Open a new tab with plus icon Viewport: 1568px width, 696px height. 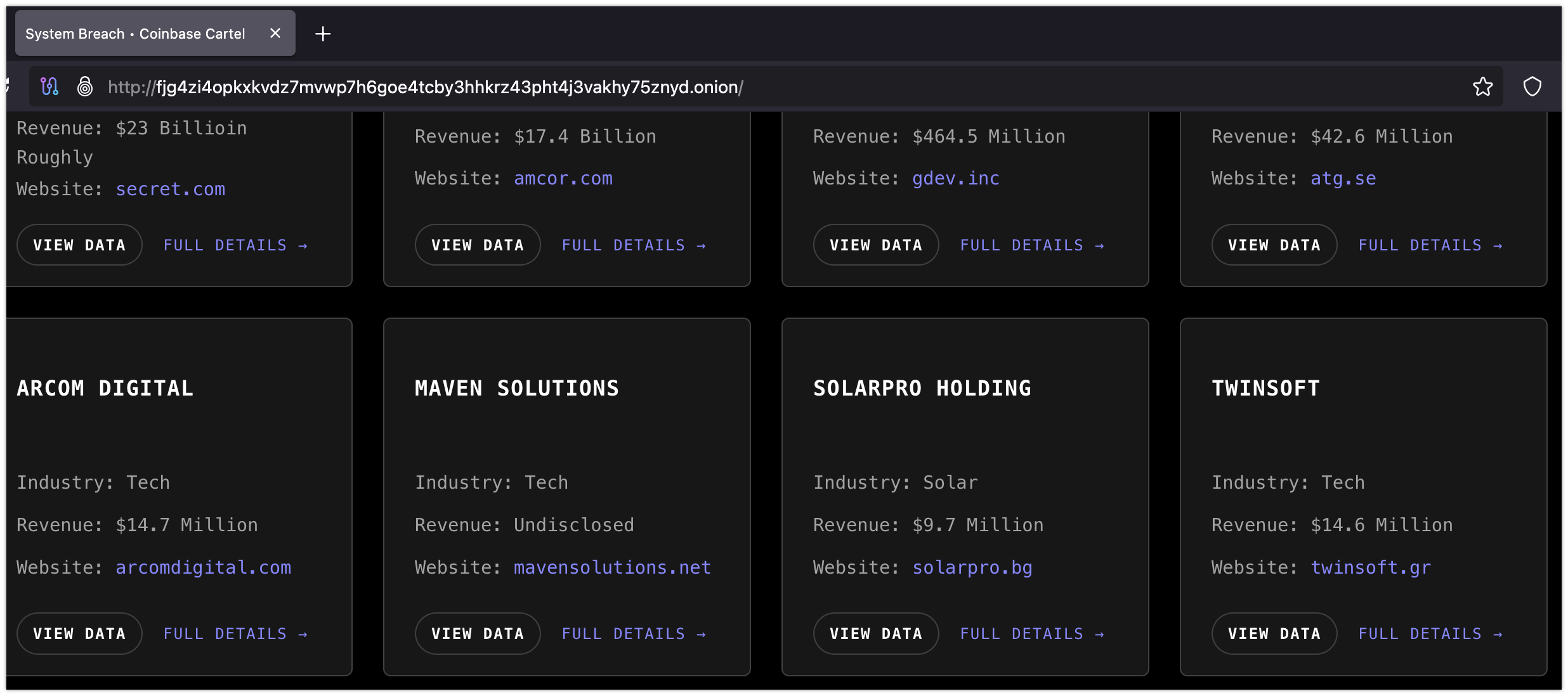pos(323,34)
